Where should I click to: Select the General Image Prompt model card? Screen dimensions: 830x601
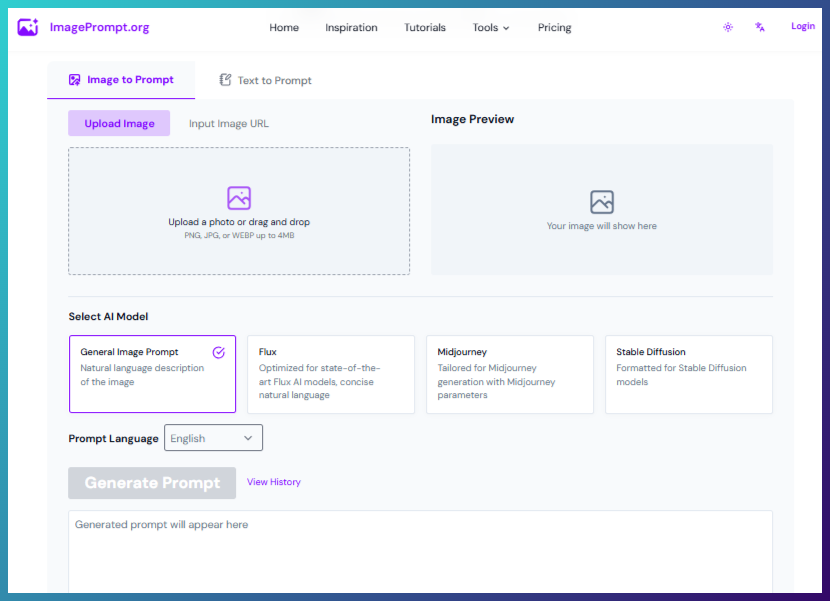[152, 374]
